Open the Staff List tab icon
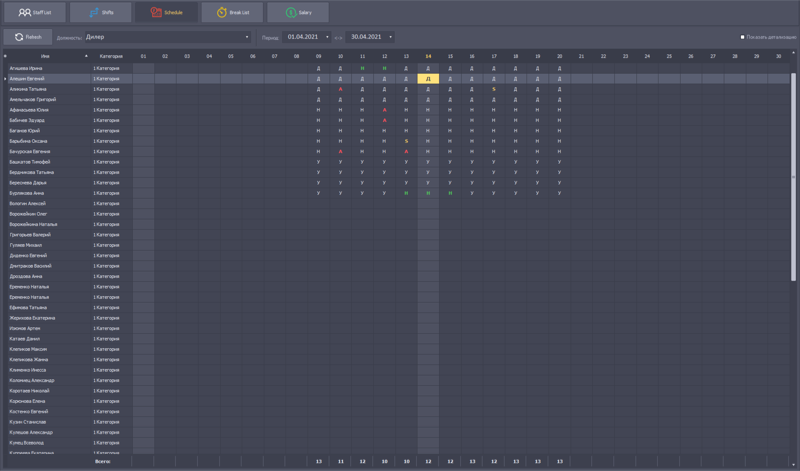The height and width of the screenshot is (471, 800). (24, 13)
